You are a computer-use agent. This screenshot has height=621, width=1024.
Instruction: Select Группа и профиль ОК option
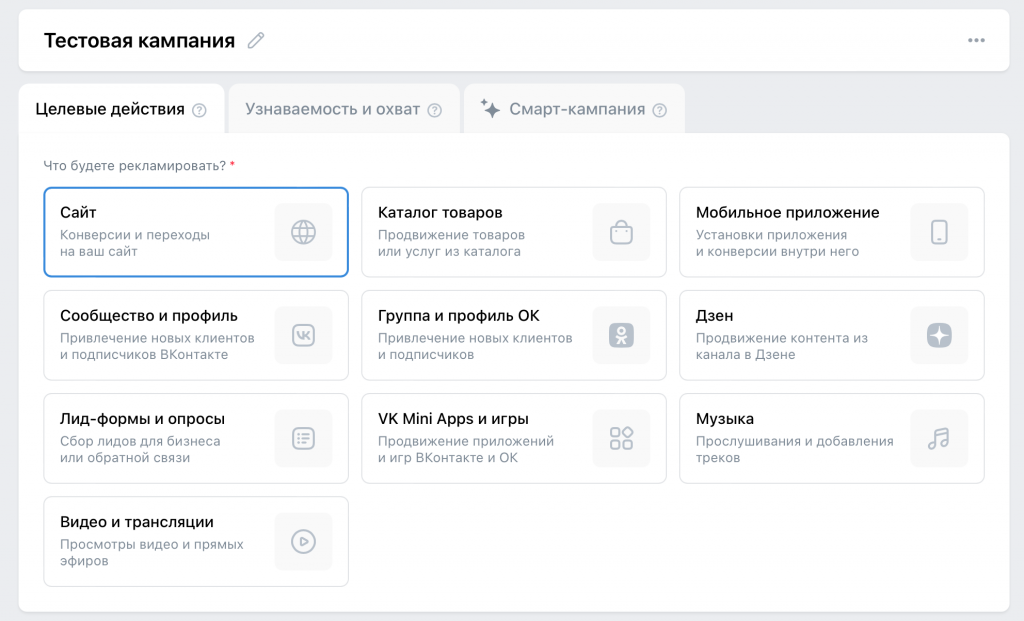[514, 336]
